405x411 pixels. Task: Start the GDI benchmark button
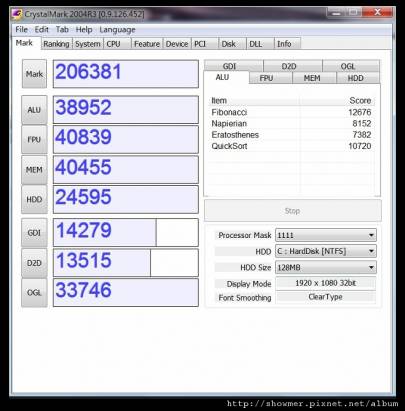[34, 233]
